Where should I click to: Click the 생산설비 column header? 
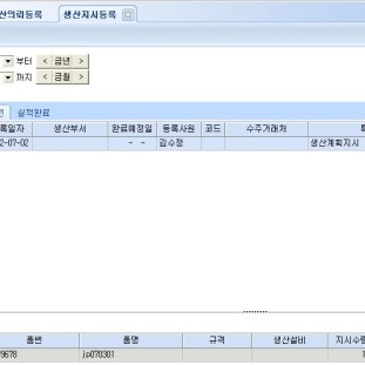(289, 341)
